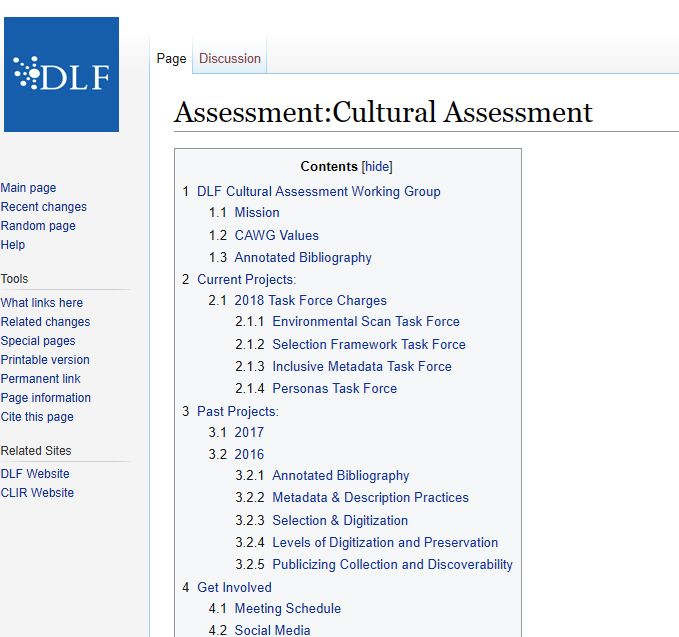Go to Random page

click(x=38, y=226)
